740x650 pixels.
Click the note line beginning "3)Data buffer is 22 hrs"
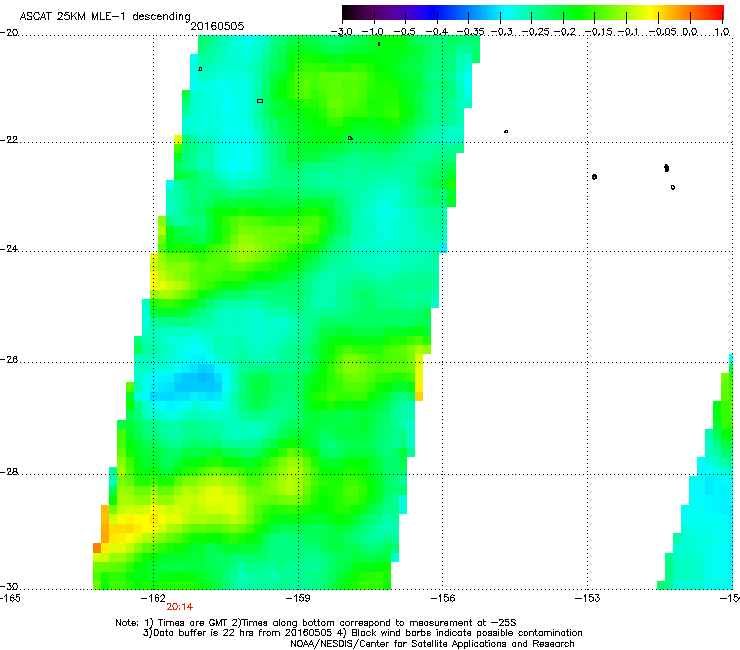362,633
